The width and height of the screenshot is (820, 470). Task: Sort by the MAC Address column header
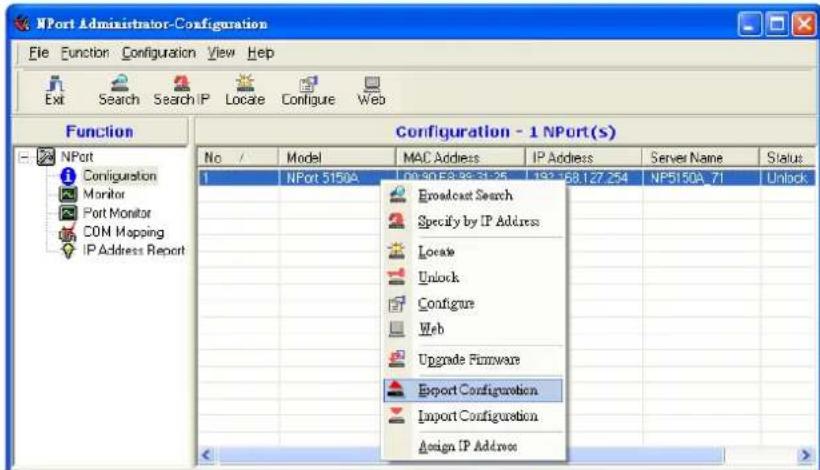(460, 157)
